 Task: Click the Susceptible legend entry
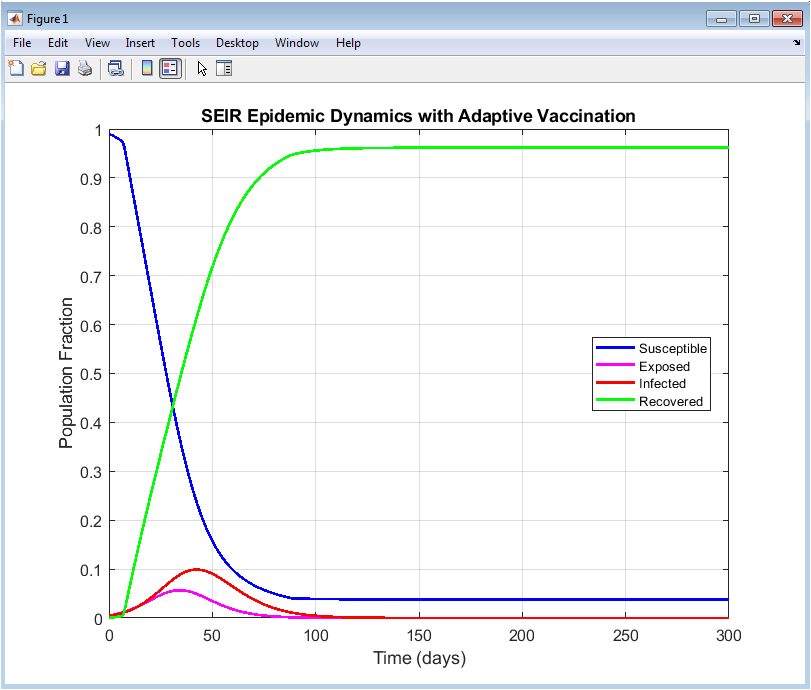[672, 348]
